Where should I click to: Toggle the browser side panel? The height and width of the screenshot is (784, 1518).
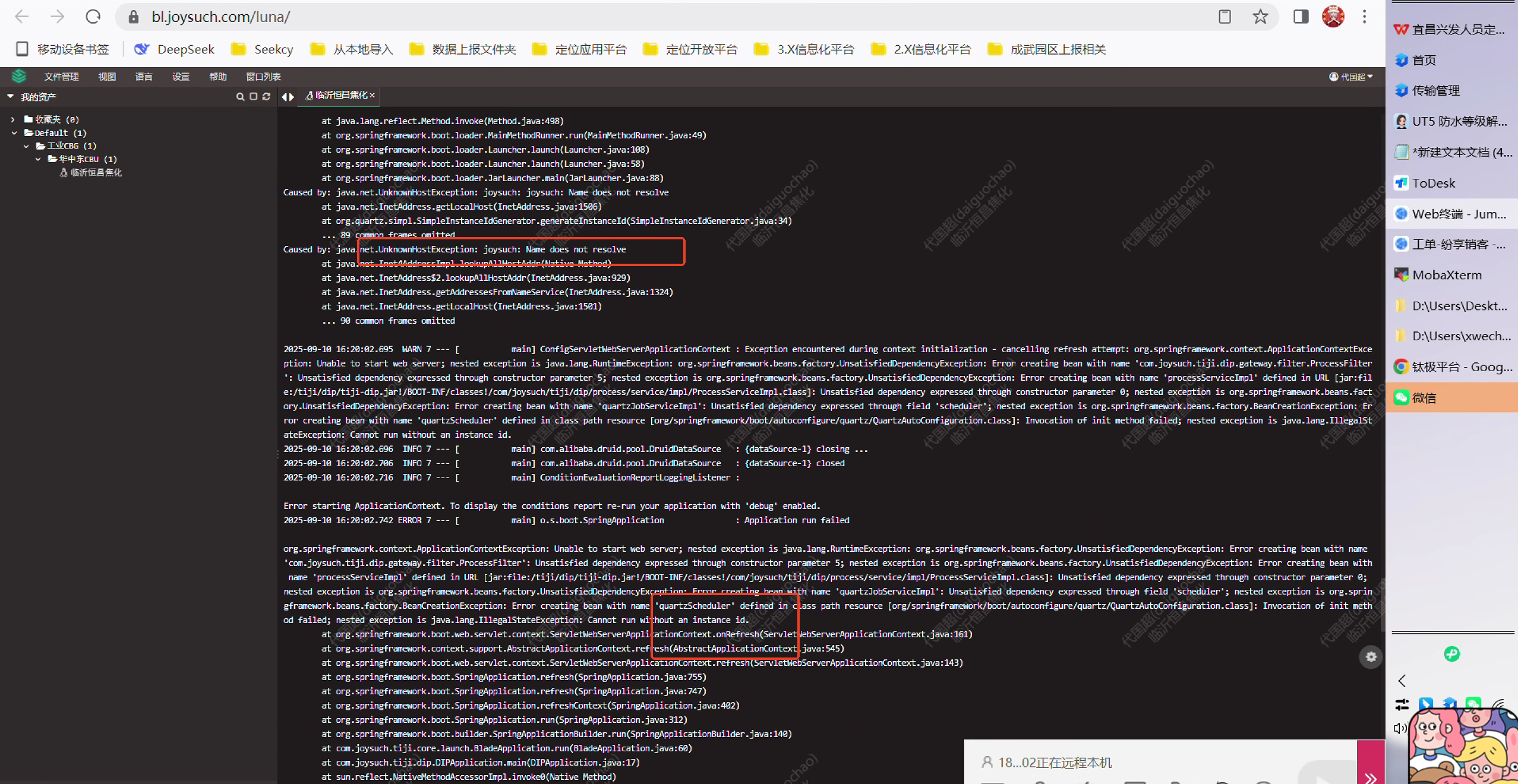pyautogui.click(x=1301, y=17)
